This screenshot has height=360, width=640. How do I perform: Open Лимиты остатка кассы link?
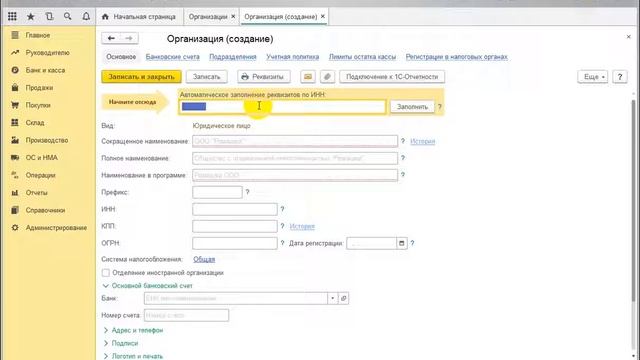pos(362,57)
